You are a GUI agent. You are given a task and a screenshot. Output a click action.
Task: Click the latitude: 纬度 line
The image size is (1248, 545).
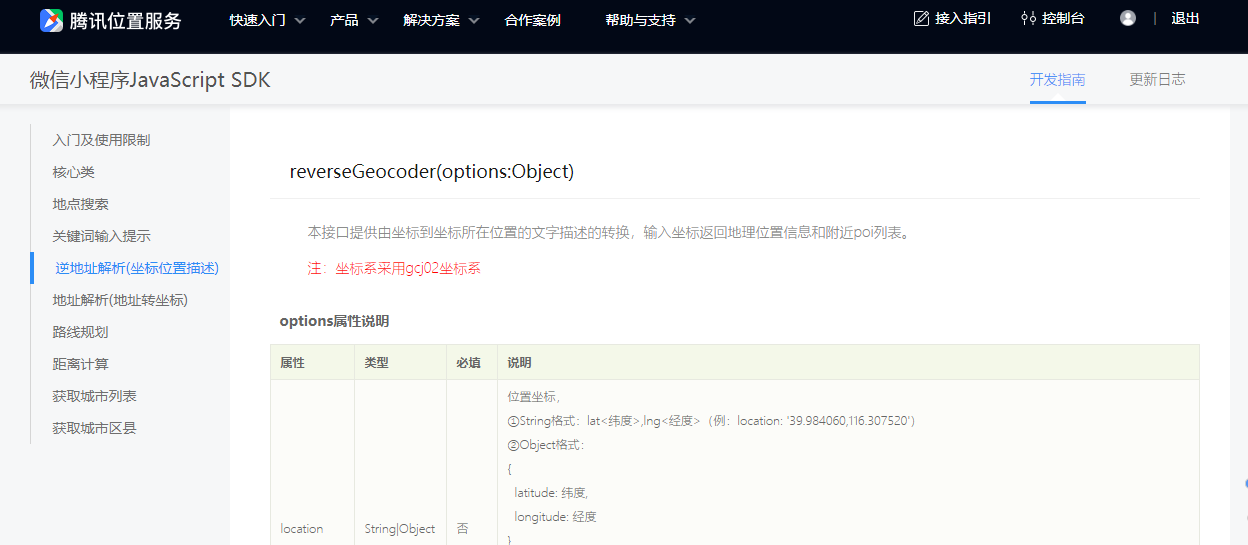click(551, 493)
